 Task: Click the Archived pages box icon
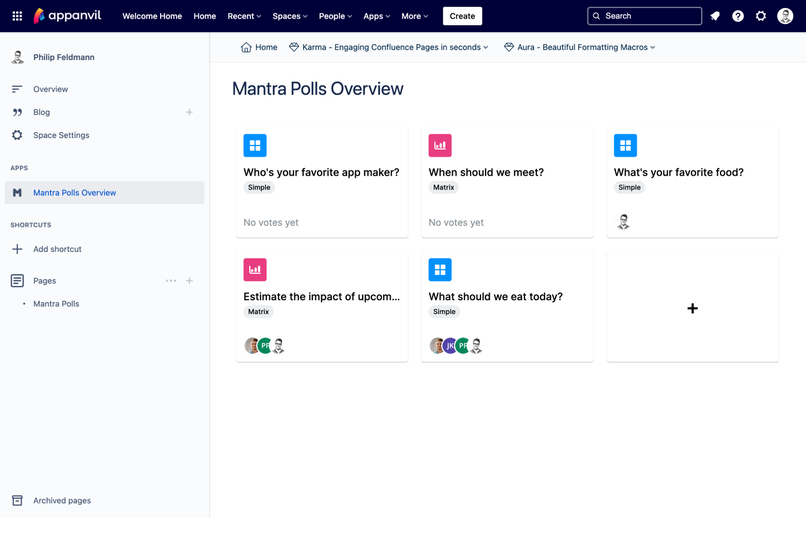coord(17,501)
